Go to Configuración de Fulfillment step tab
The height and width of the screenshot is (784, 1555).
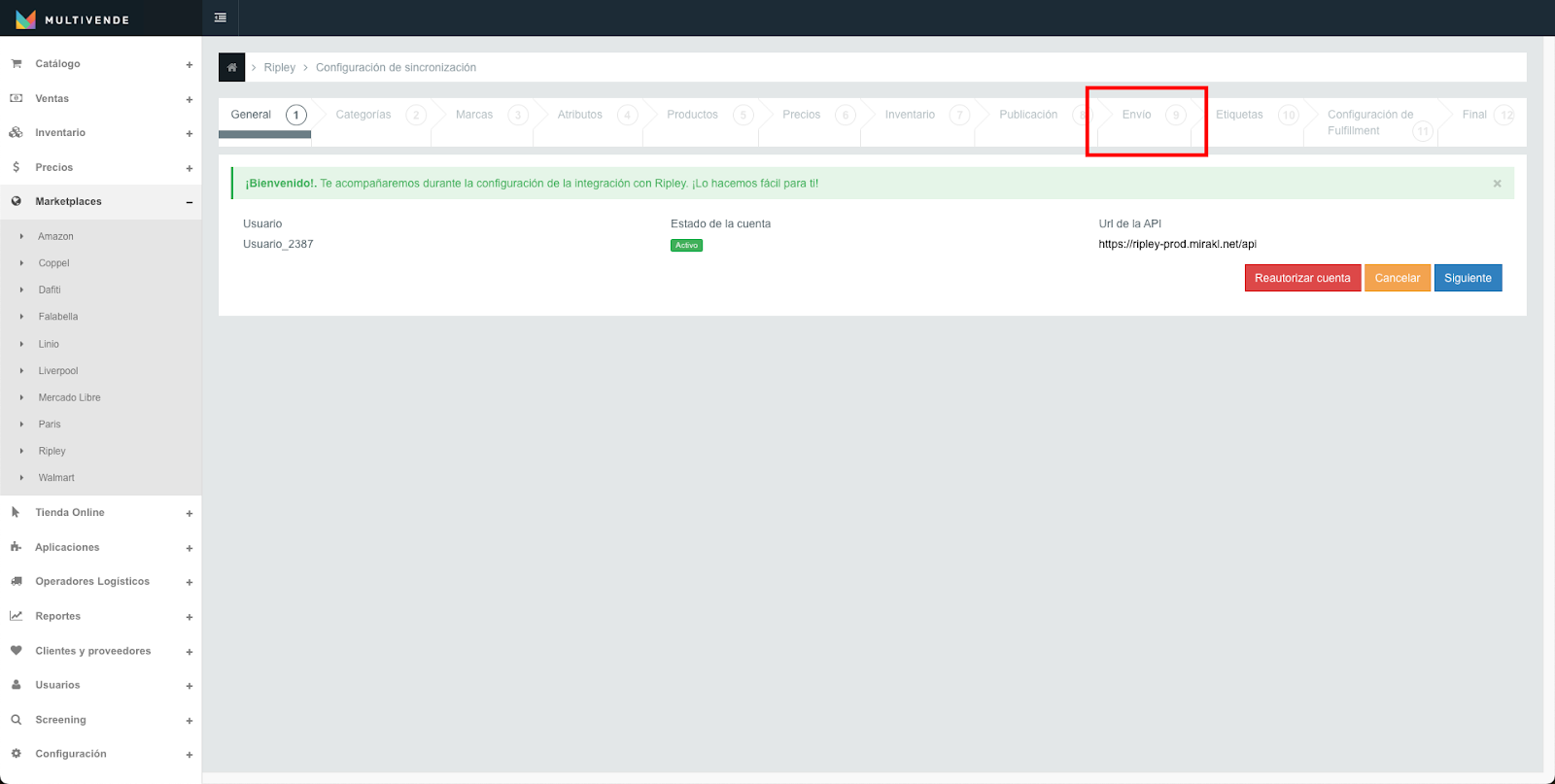[1377, 122]
